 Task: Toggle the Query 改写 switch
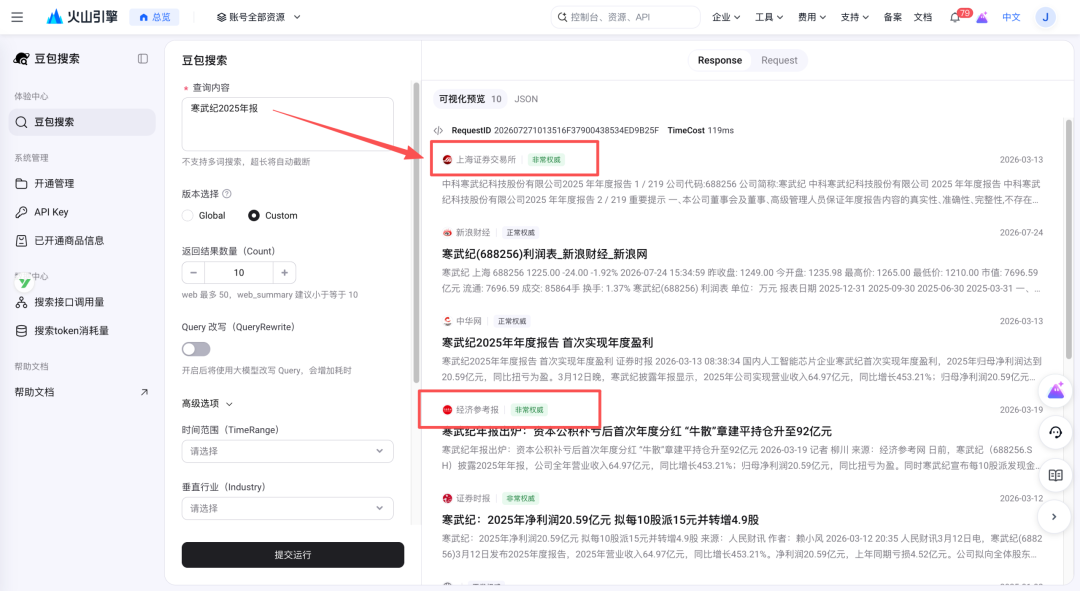(x=196, y=349)
